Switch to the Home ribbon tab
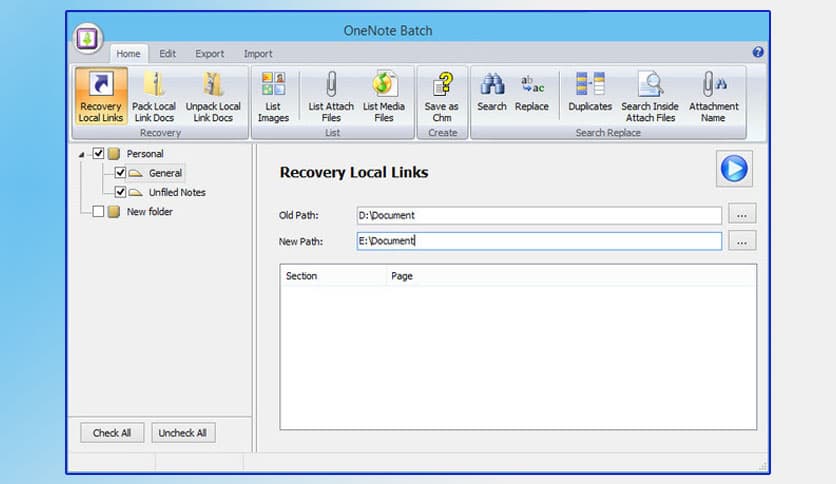The height and width of the screenshot is (484, 836). tap(128, 53)
